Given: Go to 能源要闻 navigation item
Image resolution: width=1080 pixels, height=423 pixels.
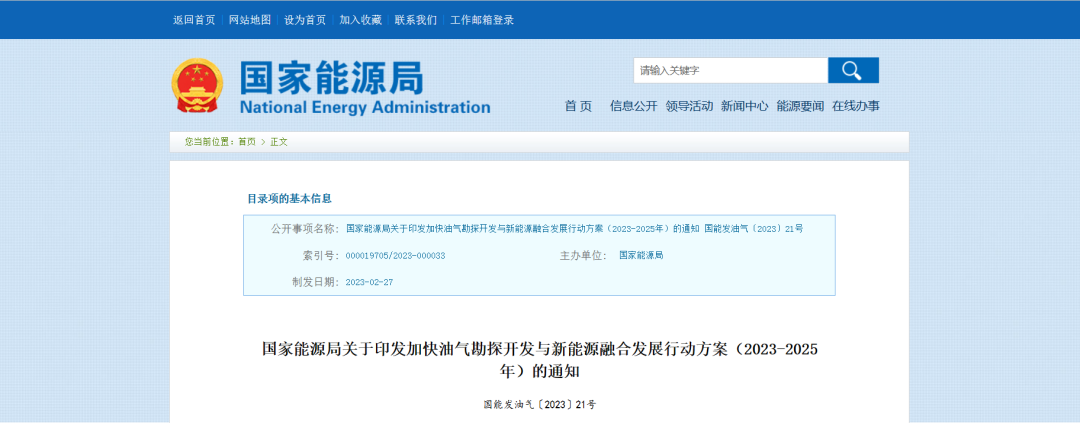Looking at the screenshot, I should click(800, 106).
